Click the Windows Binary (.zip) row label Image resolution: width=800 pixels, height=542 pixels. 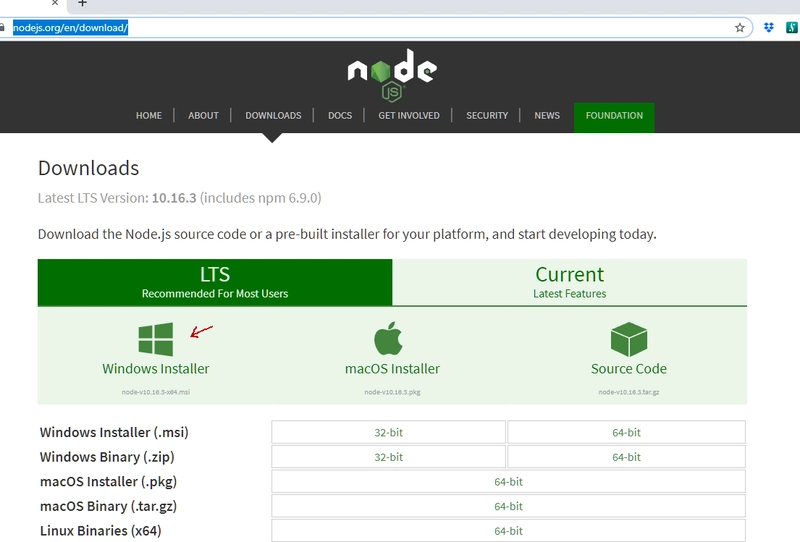coord(107,457)
